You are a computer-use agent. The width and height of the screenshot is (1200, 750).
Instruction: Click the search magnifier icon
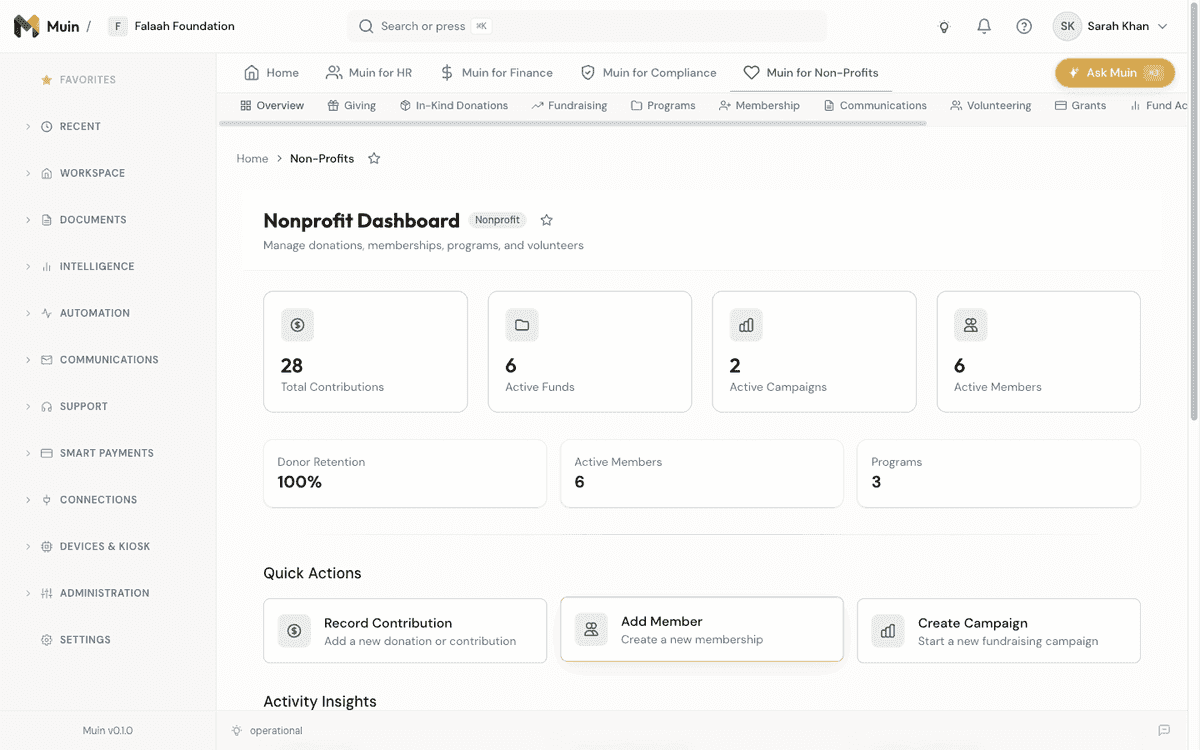coord(366,26)
